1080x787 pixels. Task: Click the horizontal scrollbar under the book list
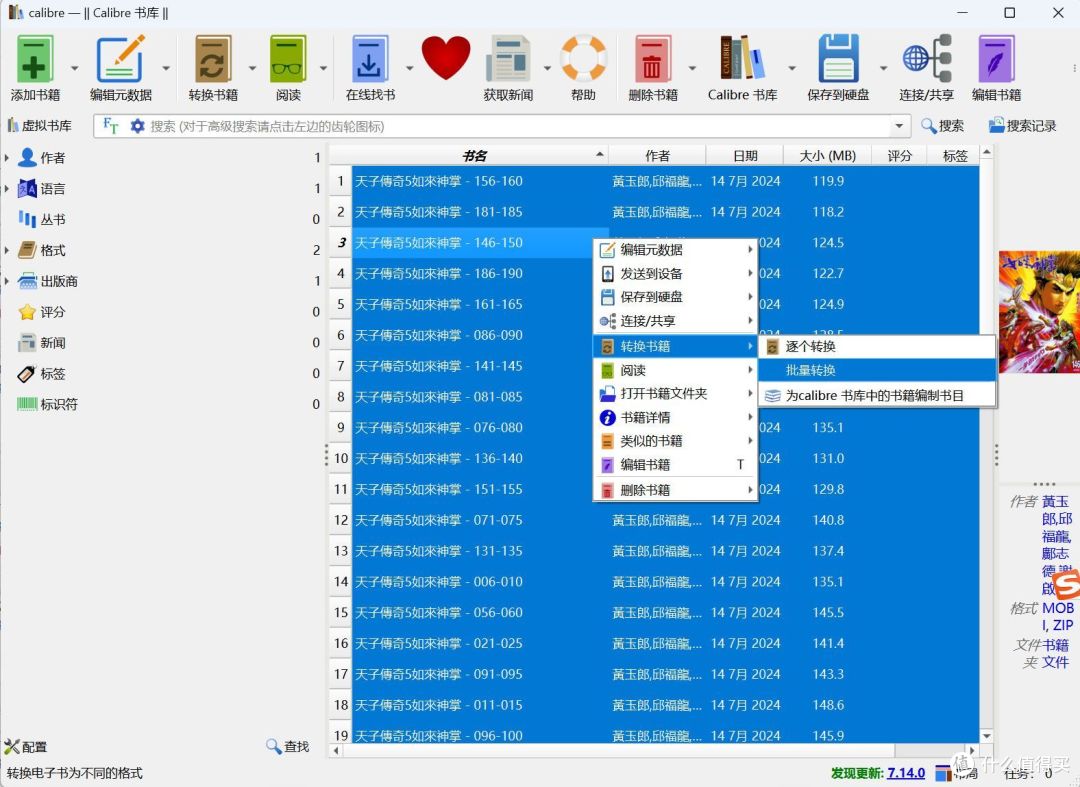coord(653,751)
